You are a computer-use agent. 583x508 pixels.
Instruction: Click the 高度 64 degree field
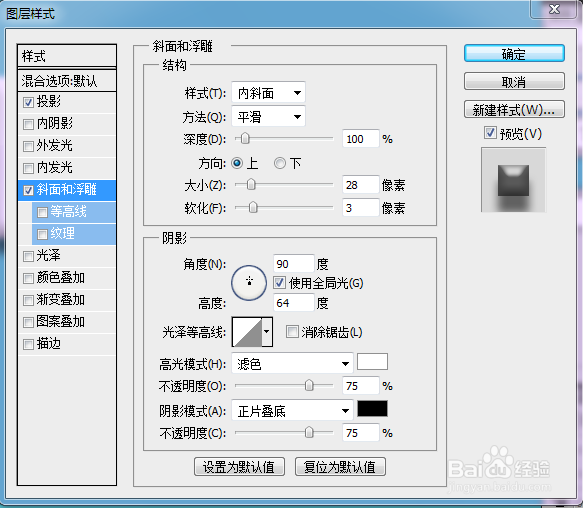click(x=293, y=303)
